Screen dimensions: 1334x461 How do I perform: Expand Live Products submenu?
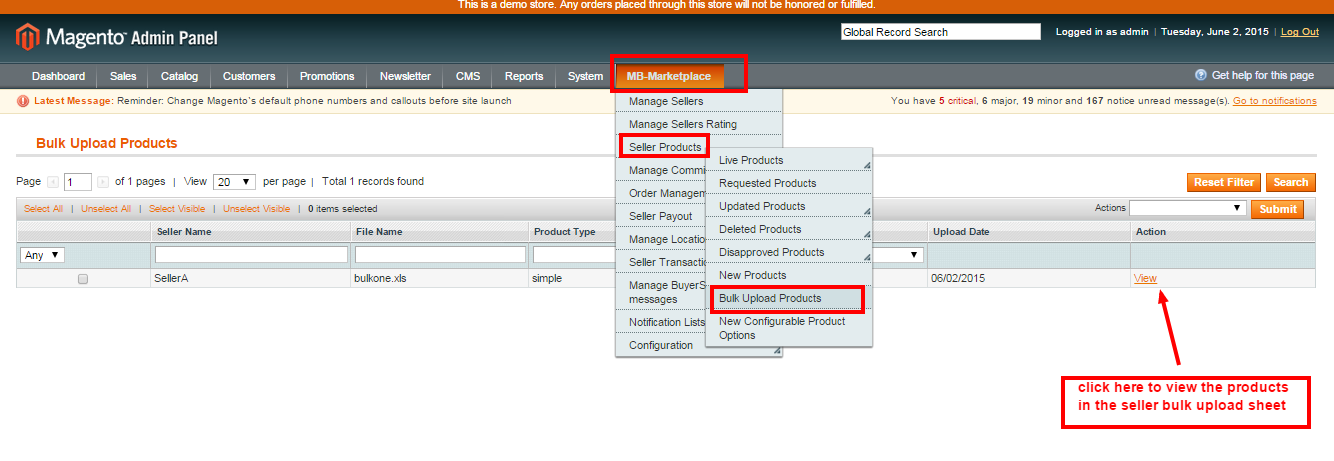point(867,166)
